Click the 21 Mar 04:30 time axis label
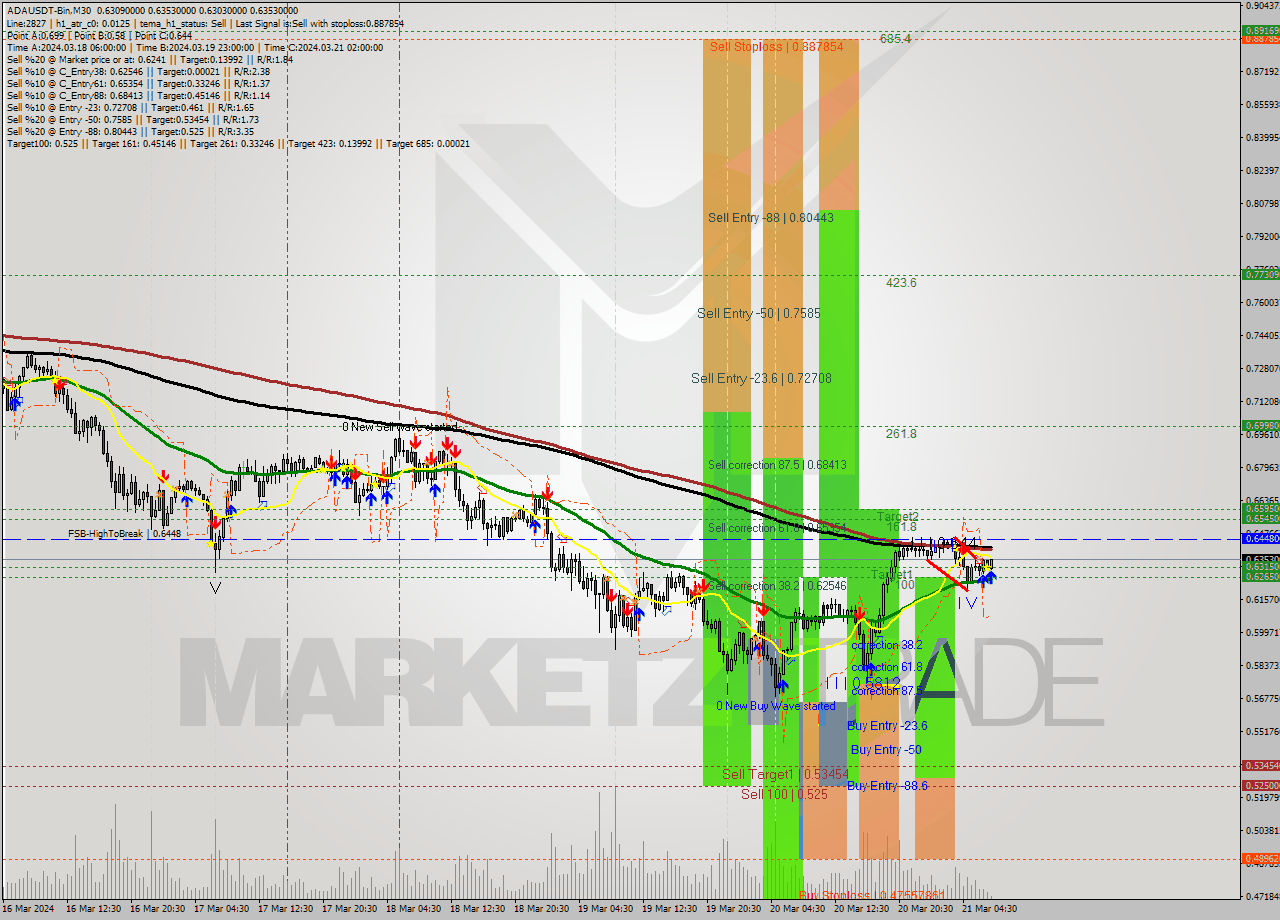The height and width of the screenshot is (920, 1280). tap(989, 909)
